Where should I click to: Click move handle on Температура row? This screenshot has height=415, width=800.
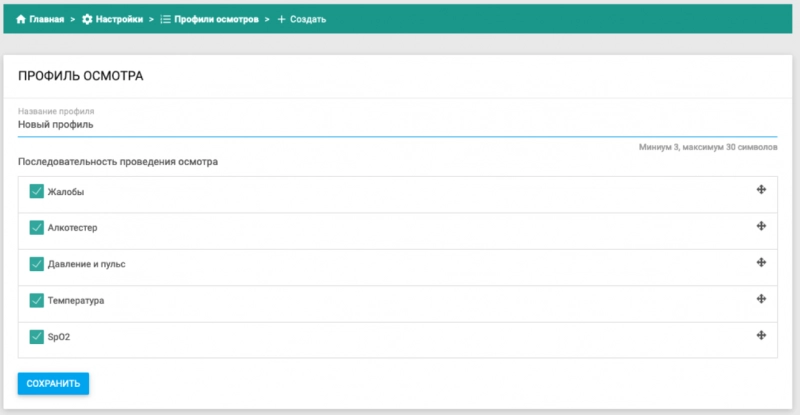pyautogui.click(x=761, y=299)
